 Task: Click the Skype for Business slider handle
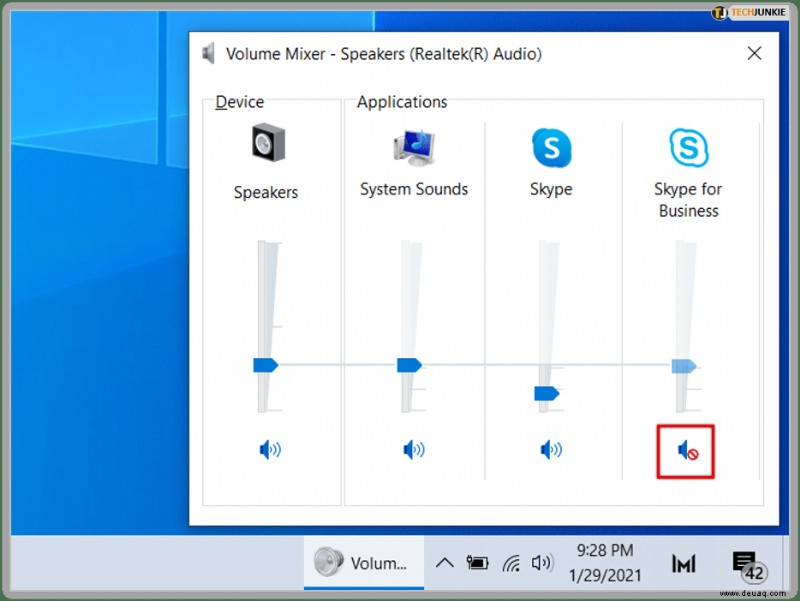tap(684, 366)
